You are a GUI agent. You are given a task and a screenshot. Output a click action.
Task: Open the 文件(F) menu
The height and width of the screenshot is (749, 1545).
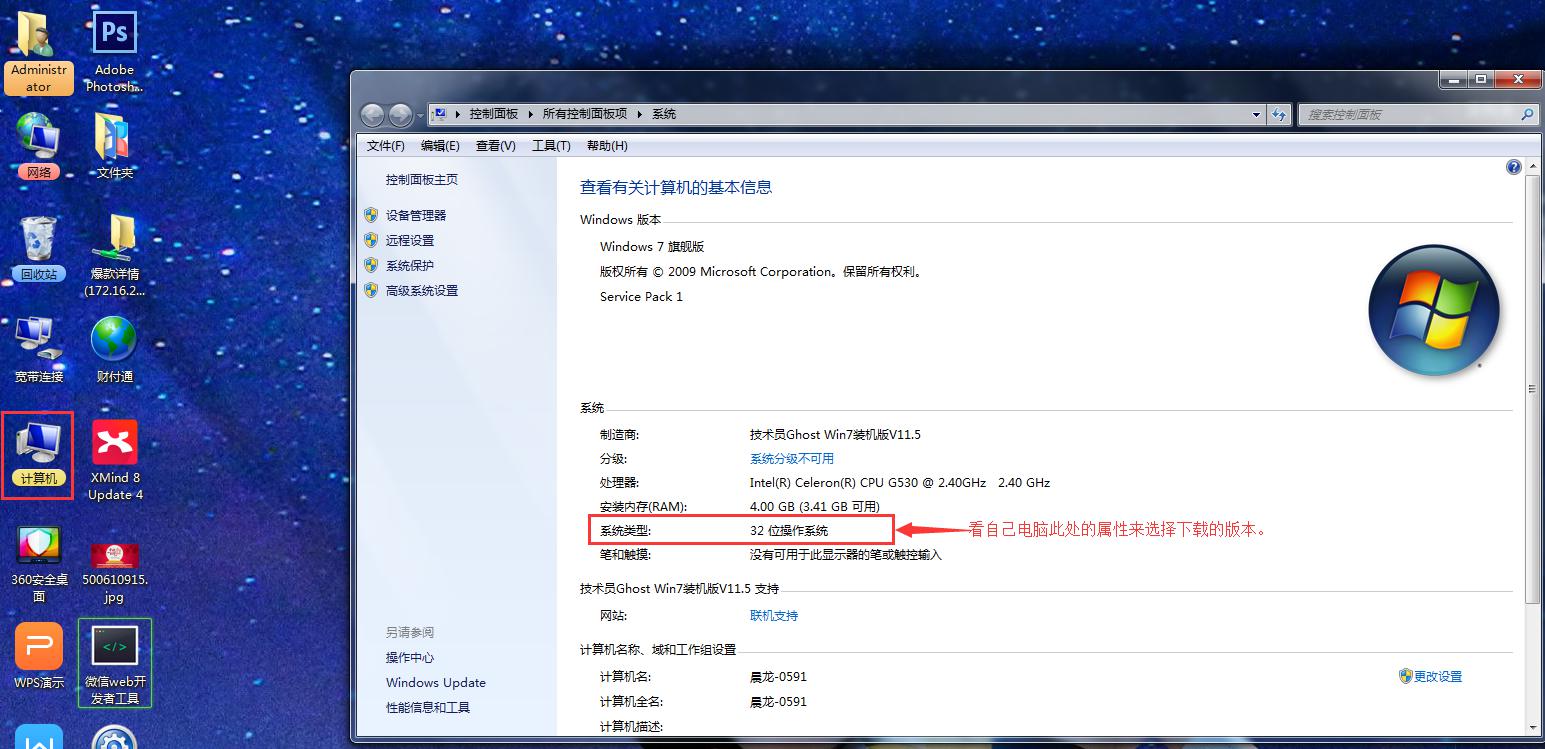[x=385, y=146]
